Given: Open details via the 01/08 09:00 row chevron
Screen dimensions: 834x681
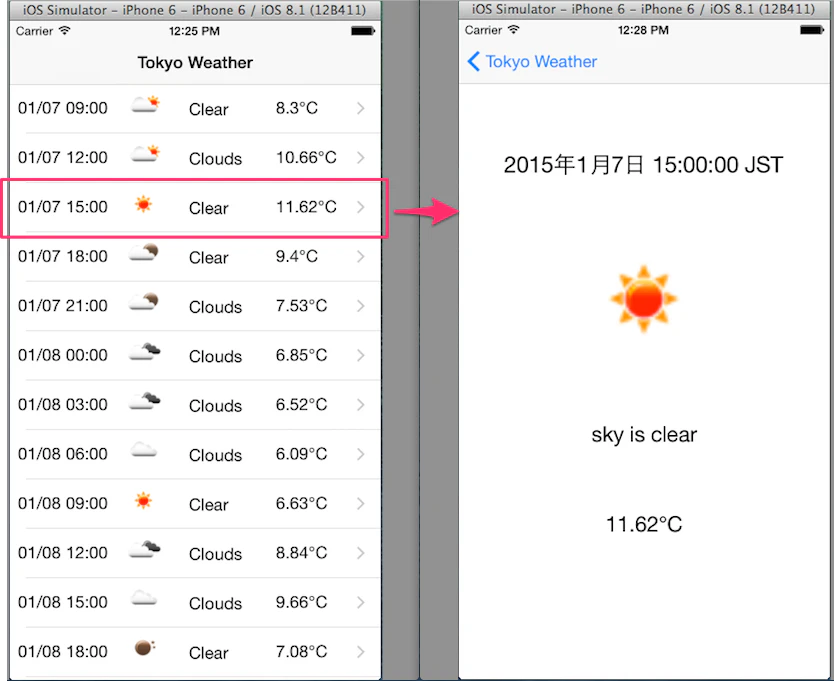Looking at the screenshot, I should [x=361, y=503].
